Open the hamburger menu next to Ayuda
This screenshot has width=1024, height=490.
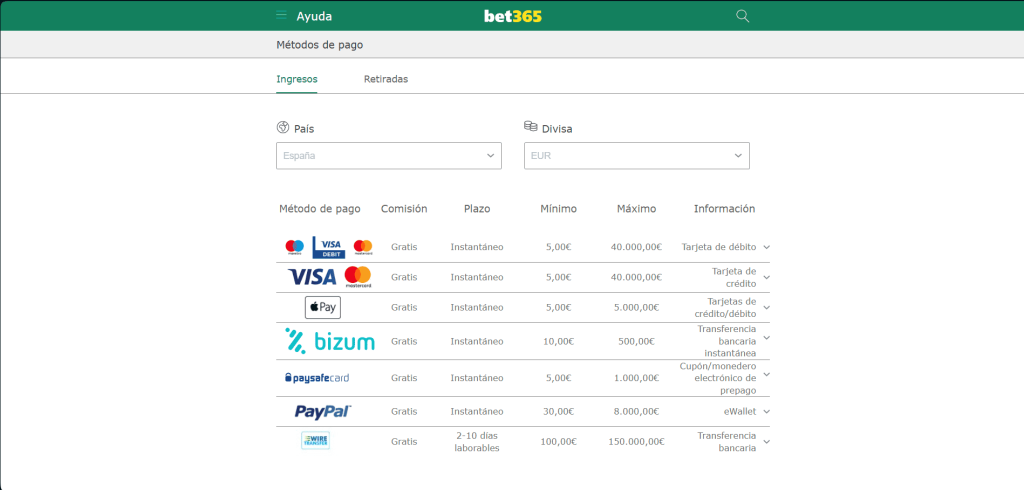coord(282,16)
